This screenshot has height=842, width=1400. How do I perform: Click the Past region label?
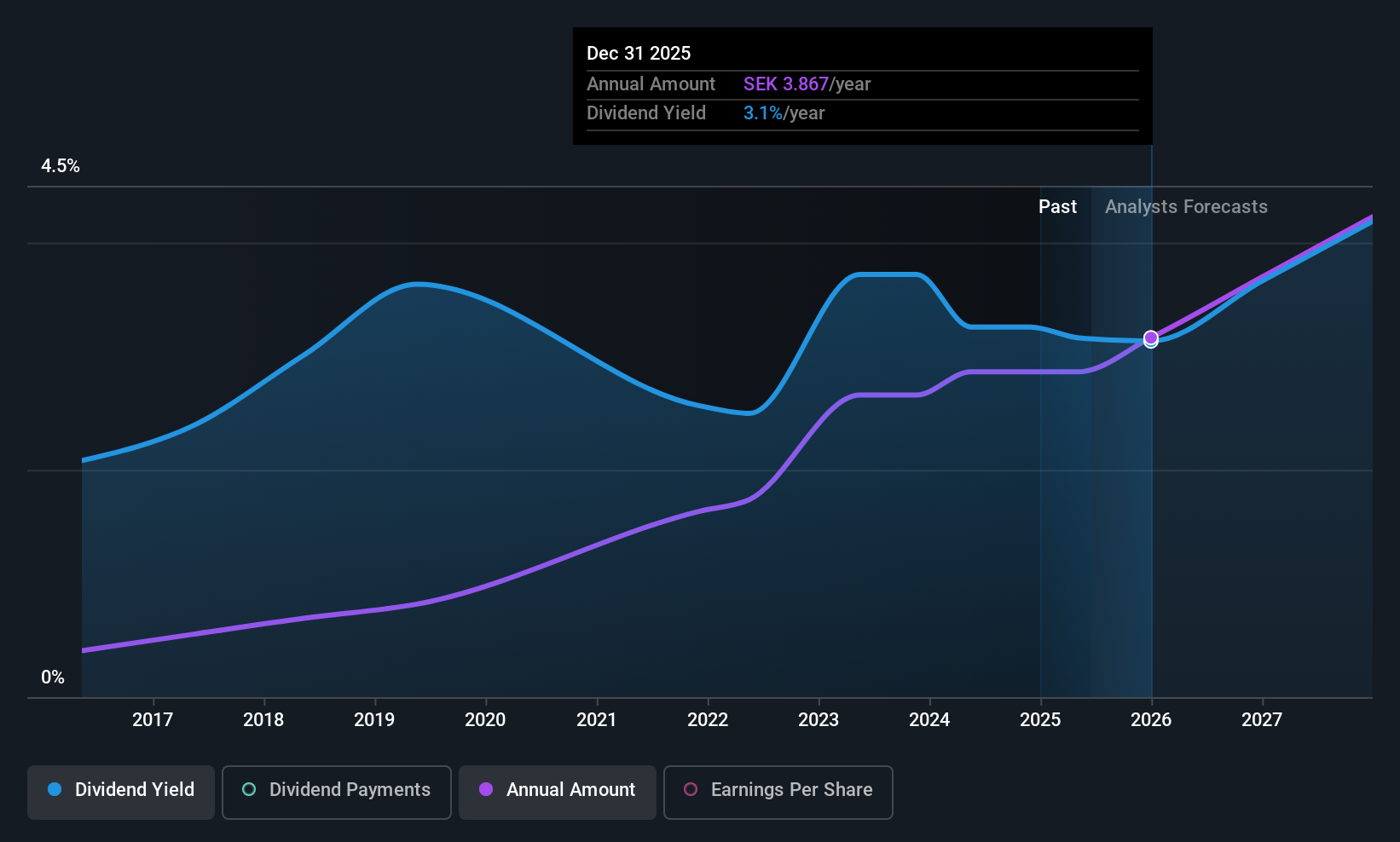(x=1057, y=206)
